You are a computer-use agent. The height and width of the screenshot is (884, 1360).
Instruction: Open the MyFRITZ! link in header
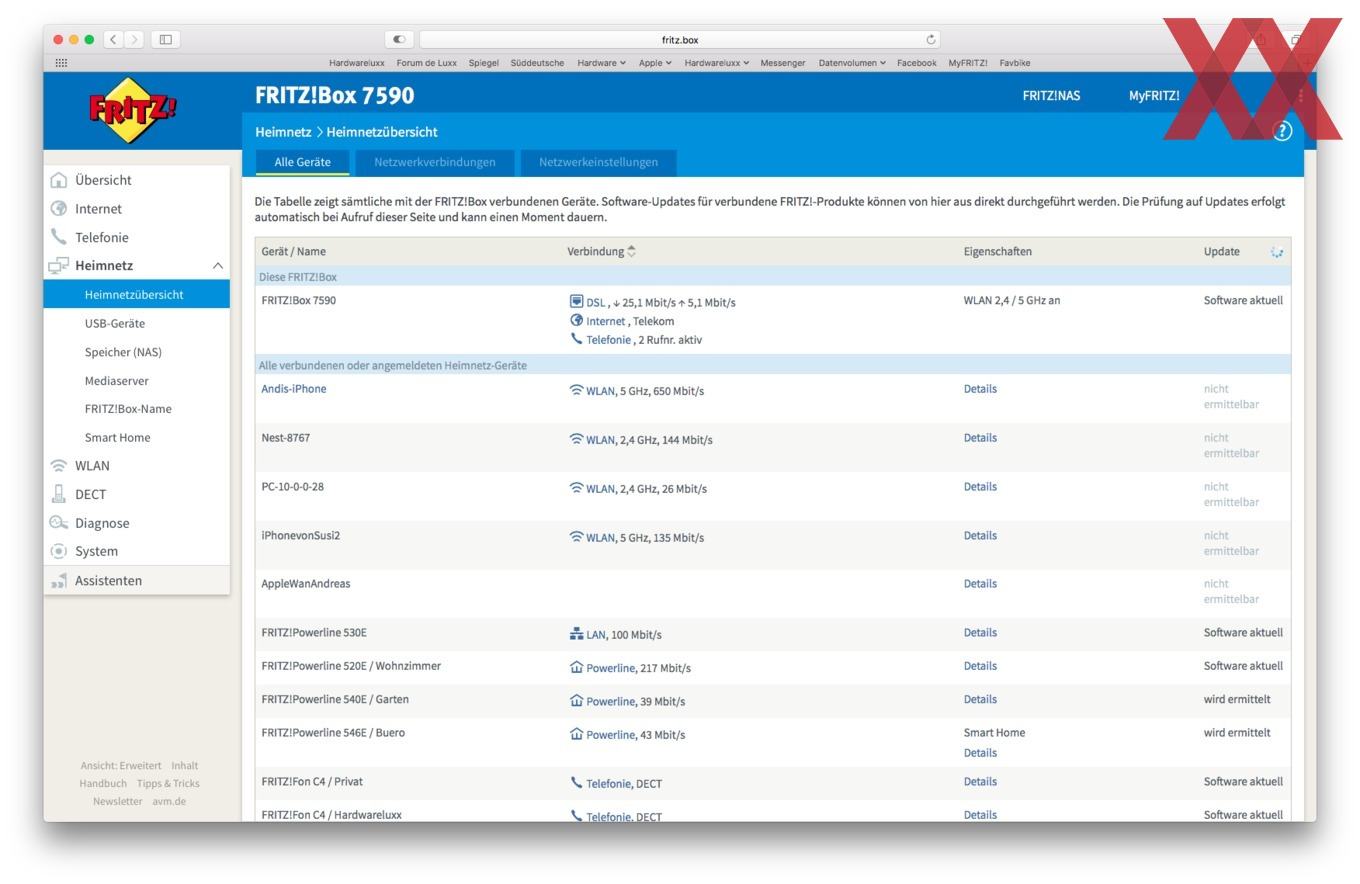click(x=1154, y=96)
